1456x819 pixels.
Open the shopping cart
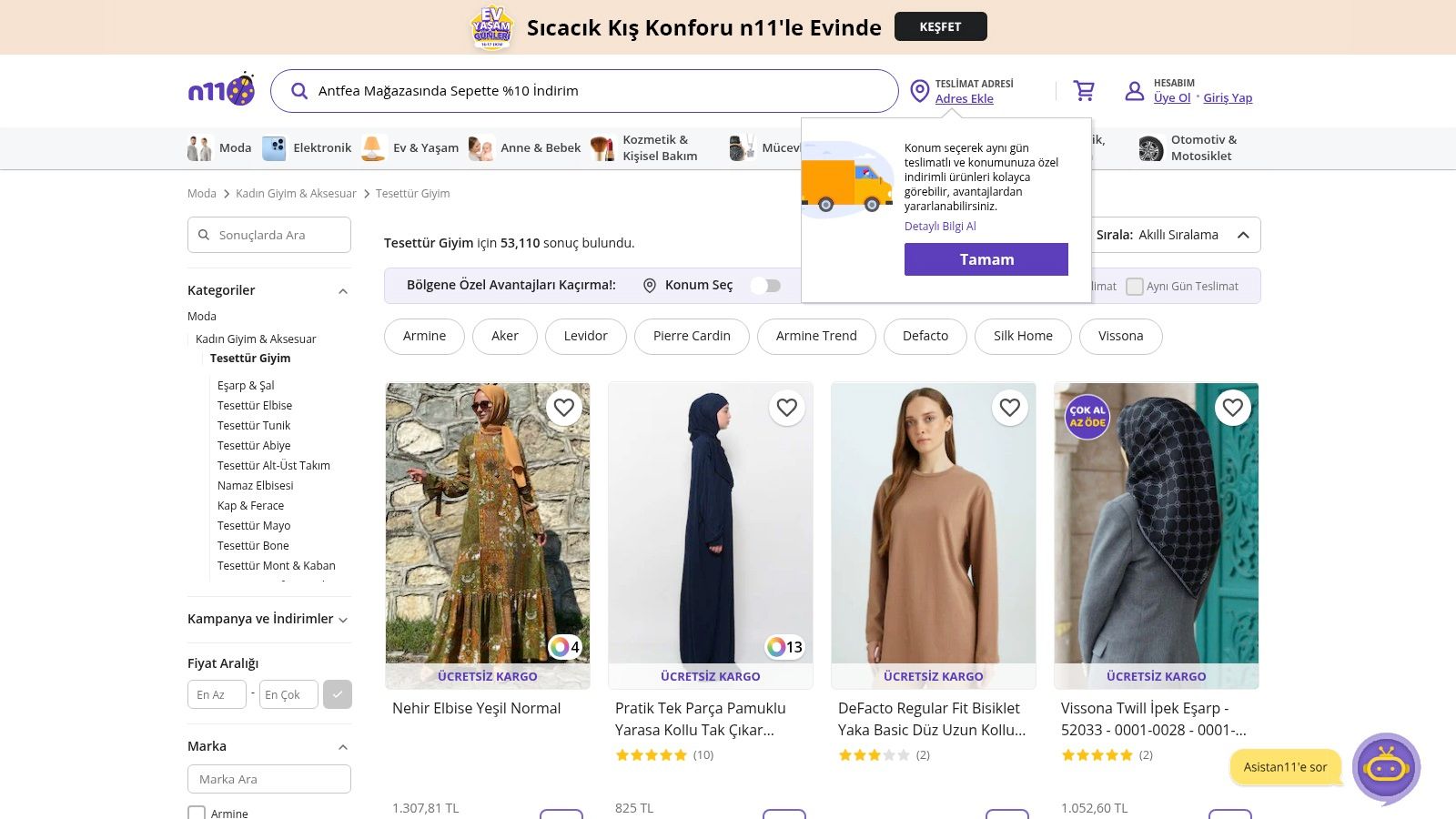coord(1084,91)
